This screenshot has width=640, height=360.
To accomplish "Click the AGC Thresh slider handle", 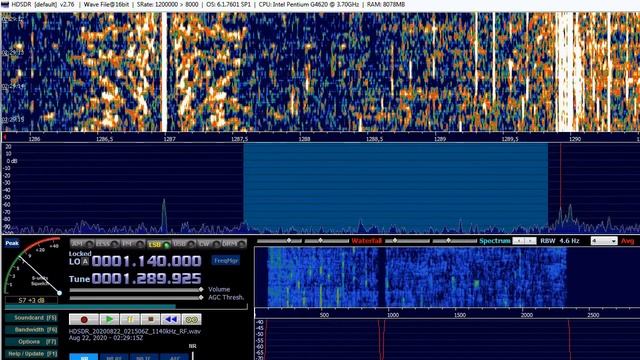I will pyautogui.click(x=200, y=298).
